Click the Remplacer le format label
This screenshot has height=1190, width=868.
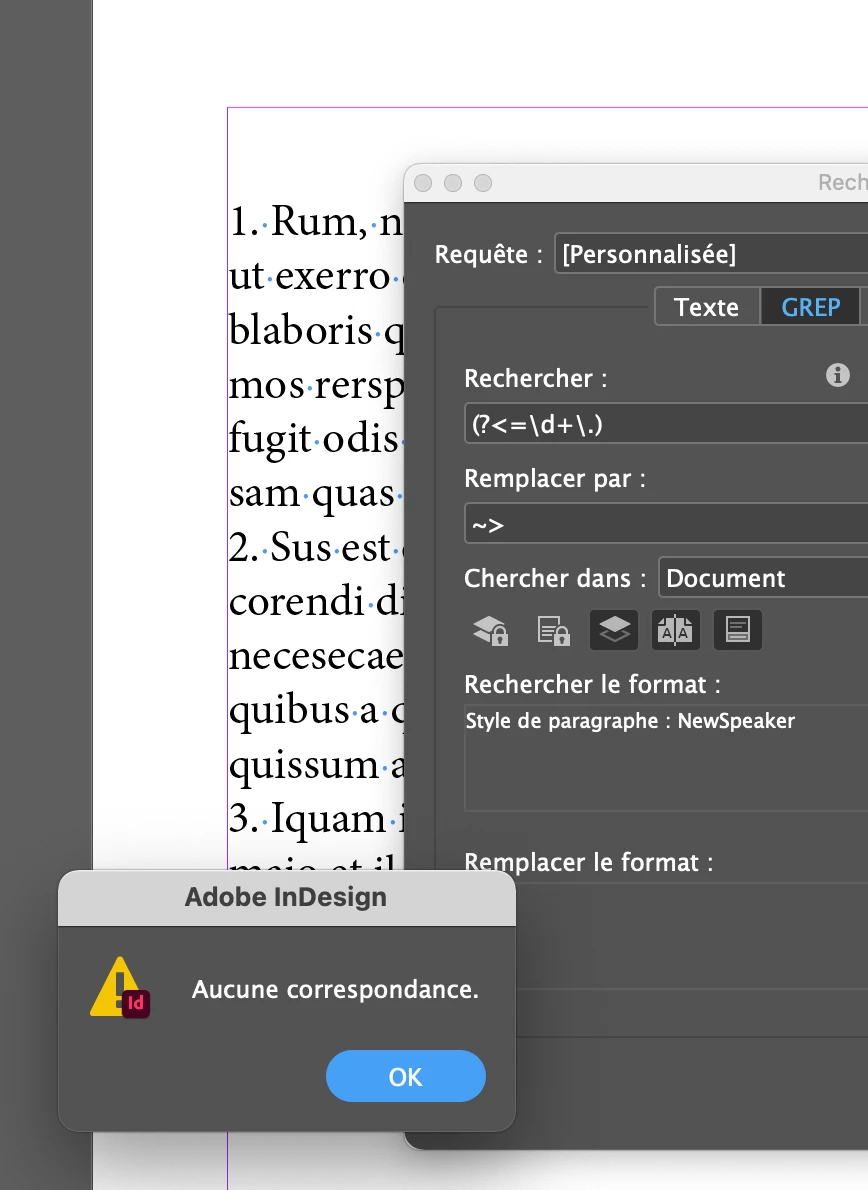coord(589,863)
